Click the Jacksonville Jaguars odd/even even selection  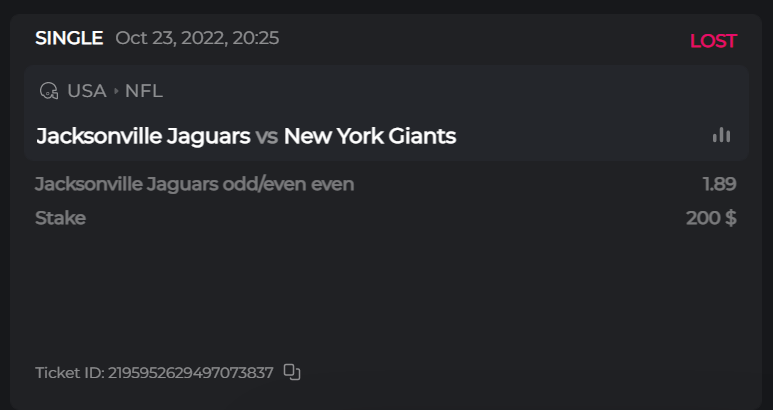pos(194,184)
